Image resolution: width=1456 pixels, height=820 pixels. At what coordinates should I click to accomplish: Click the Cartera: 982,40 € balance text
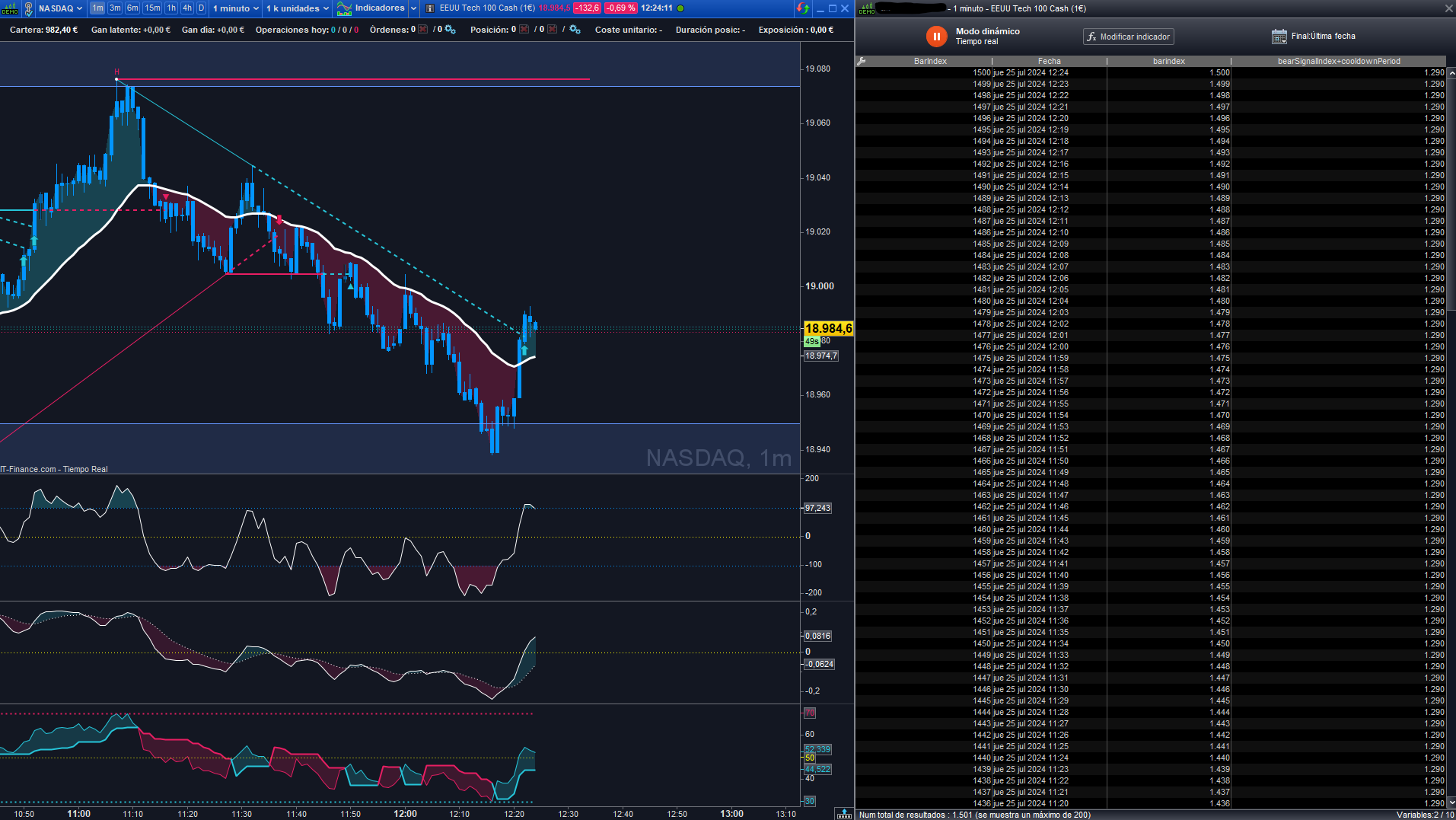click(x=44, y=30)
